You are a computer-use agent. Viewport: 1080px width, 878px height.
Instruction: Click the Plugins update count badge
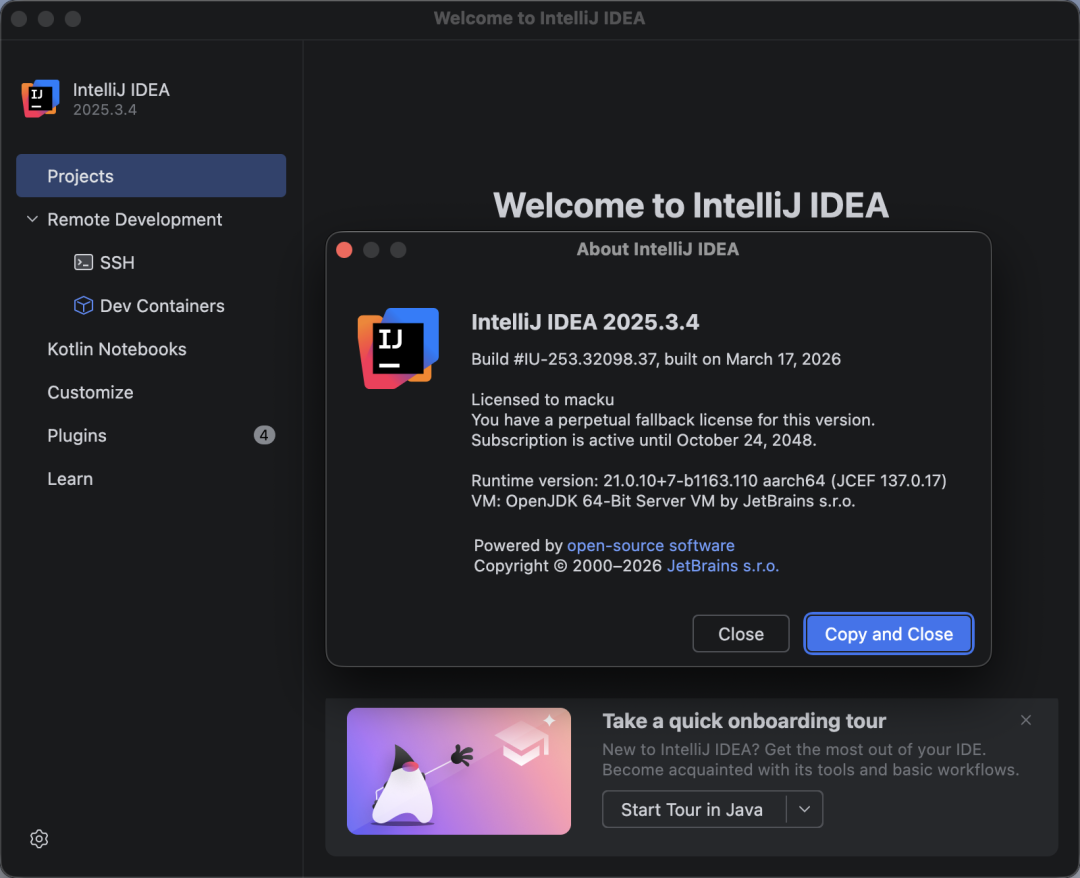click(x=264, y=435)
